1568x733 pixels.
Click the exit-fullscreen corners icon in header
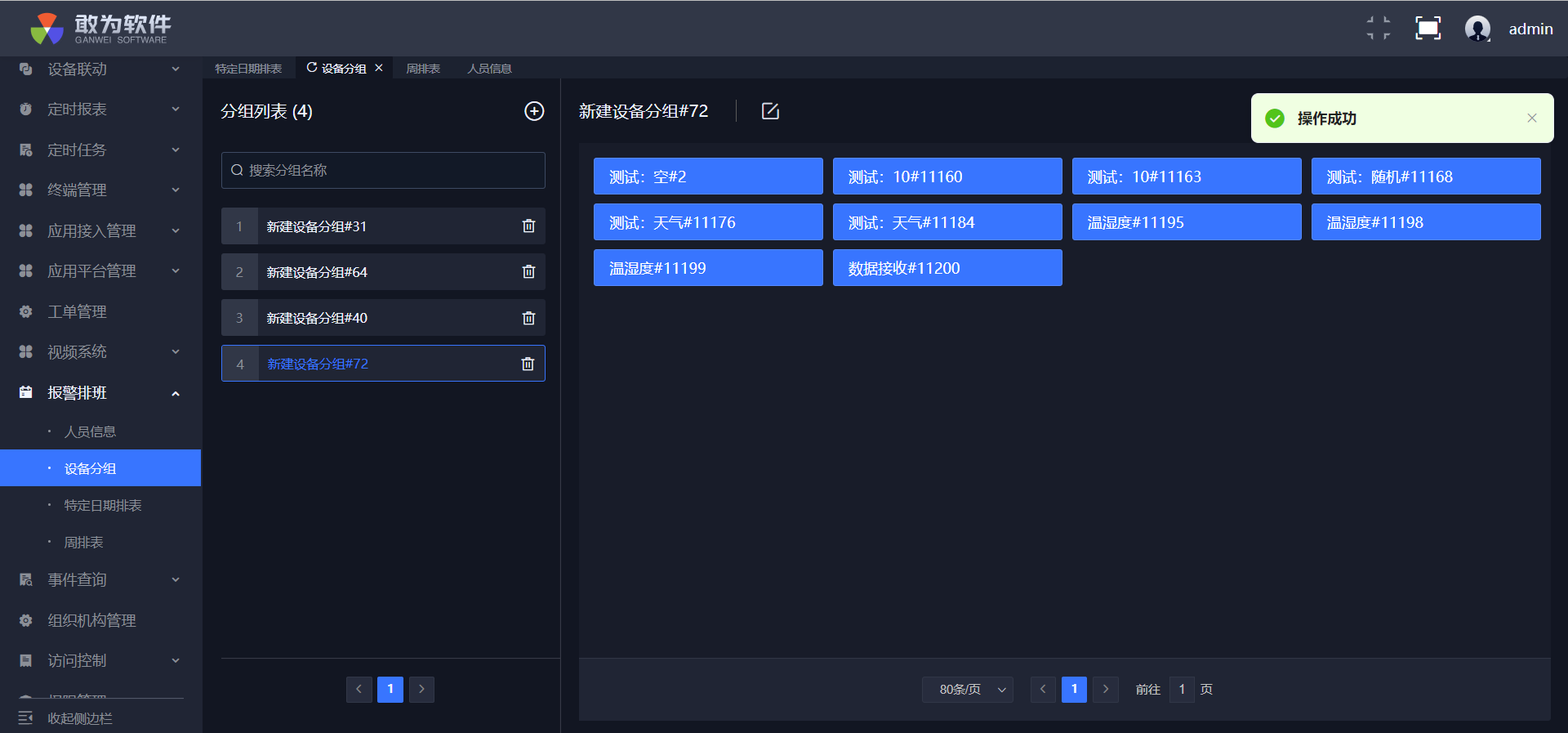1379,29
